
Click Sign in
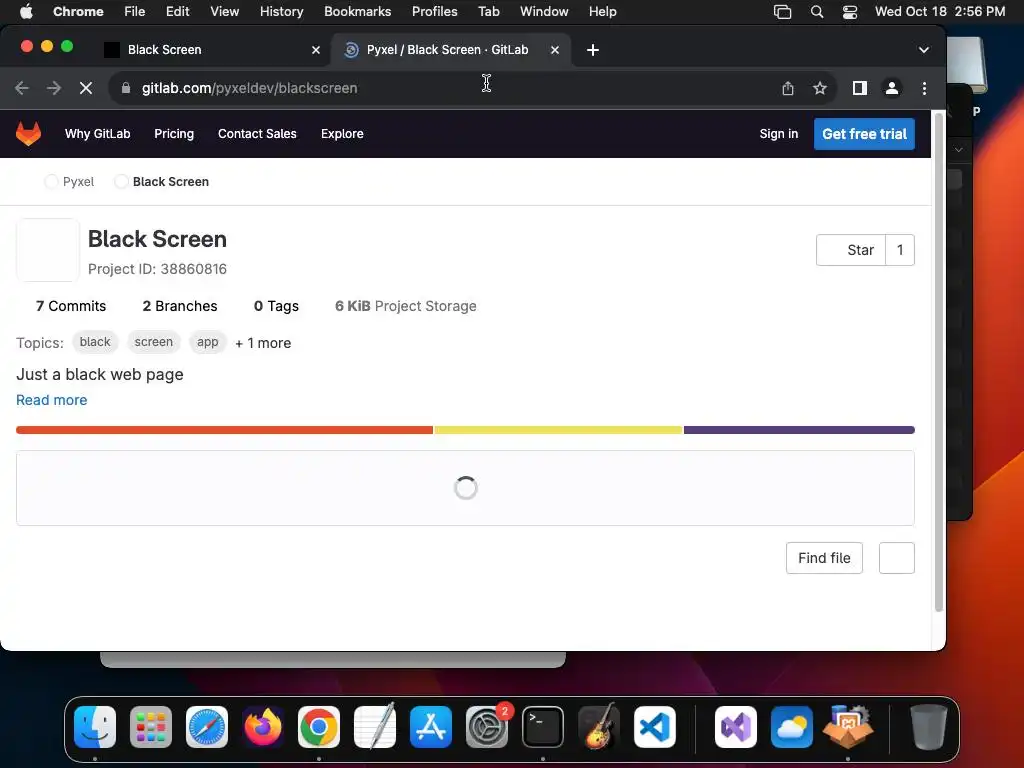(x=778, y=134)
